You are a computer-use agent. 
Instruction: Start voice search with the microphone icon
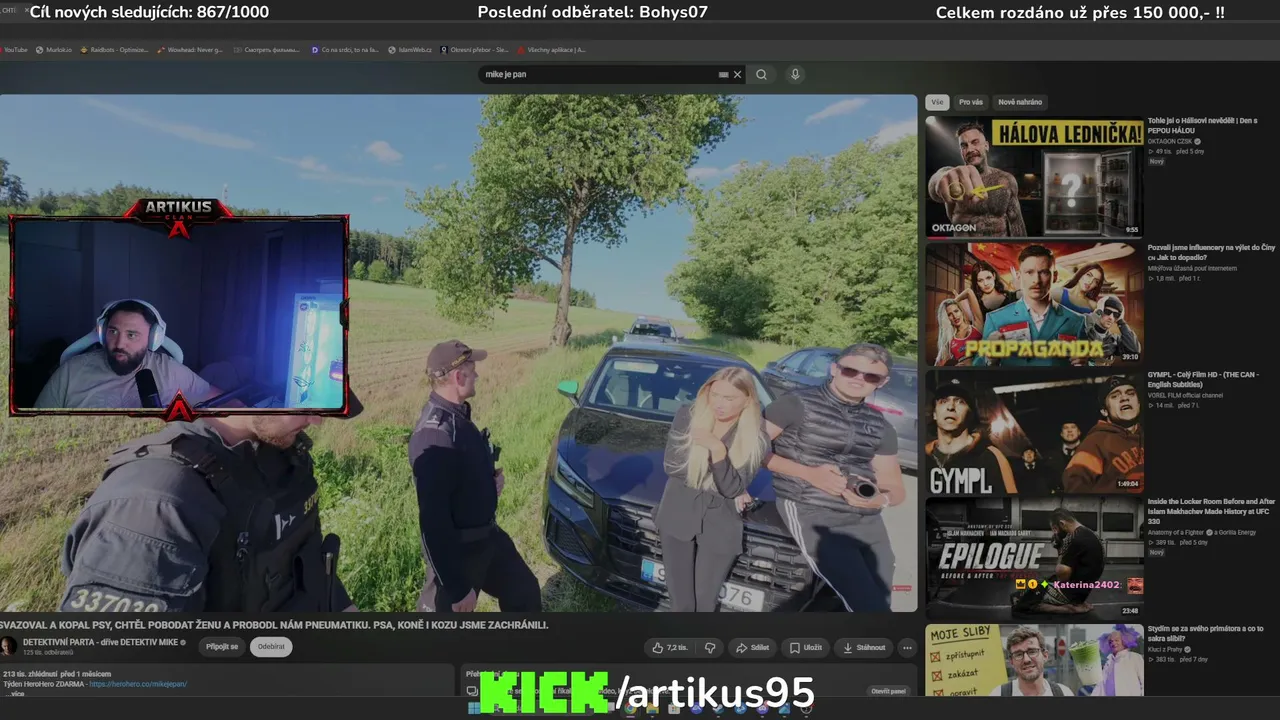coord(795,74)
